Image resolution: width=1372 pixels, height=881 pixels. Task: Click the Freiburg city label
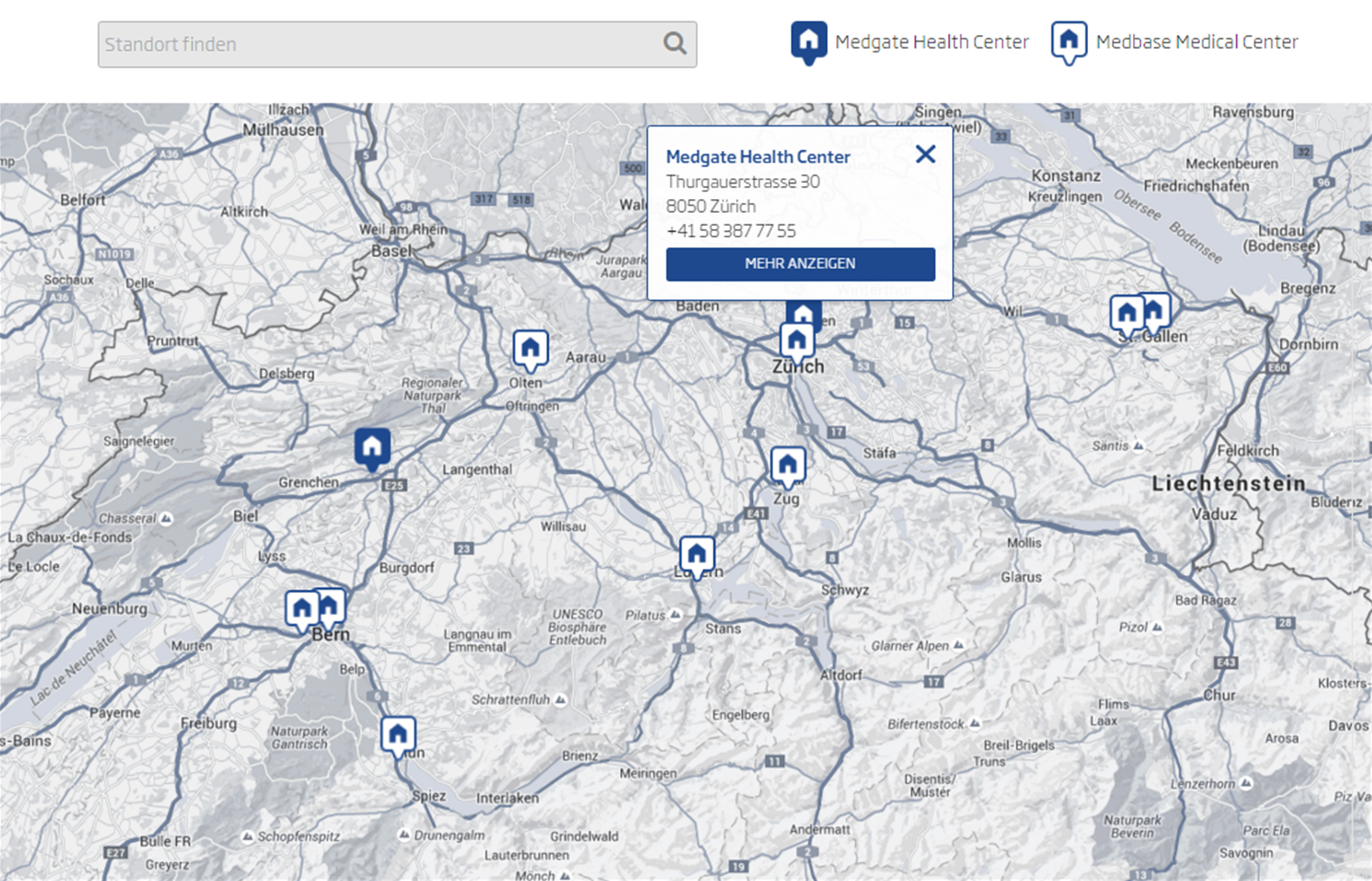coord(209,724)
